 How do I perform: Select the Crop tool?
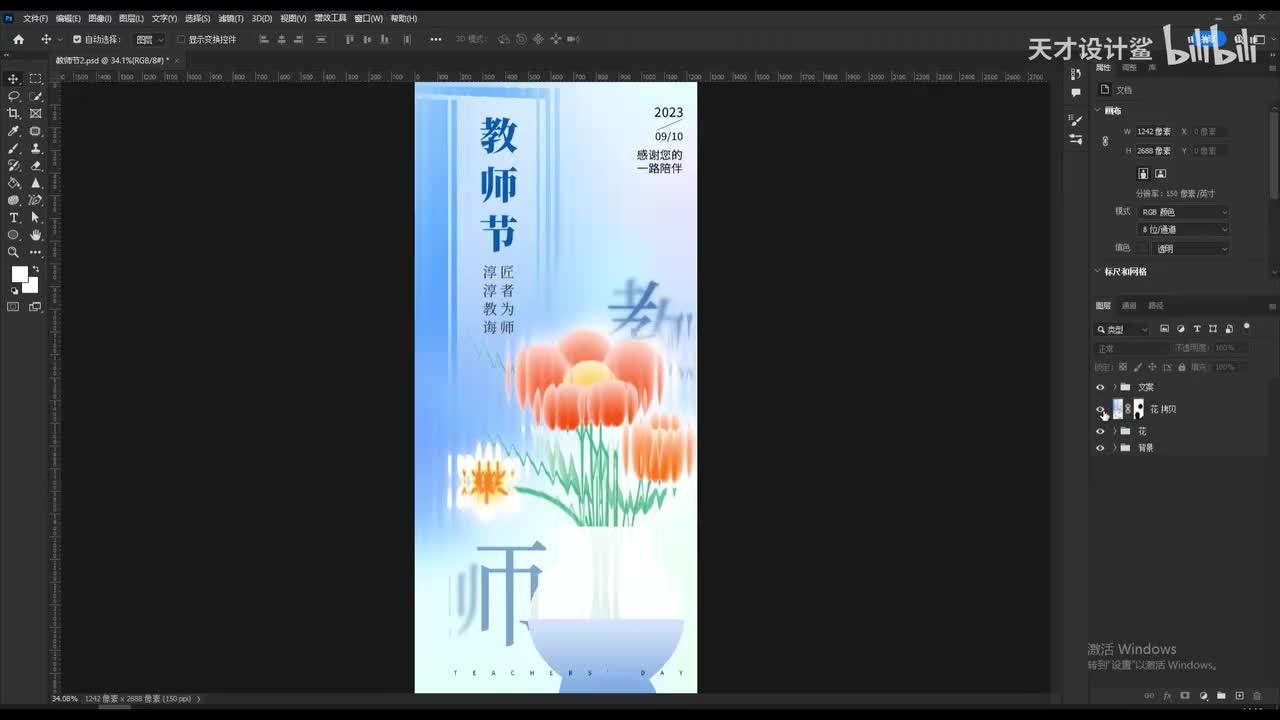[x=14, y=113]
